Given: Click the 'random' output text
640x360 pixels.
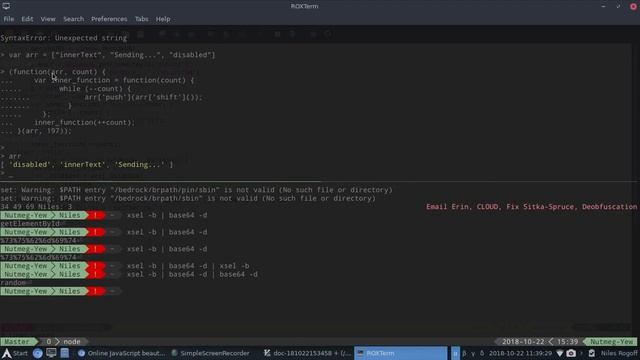Looking at the screenshot, I should 13,282.
